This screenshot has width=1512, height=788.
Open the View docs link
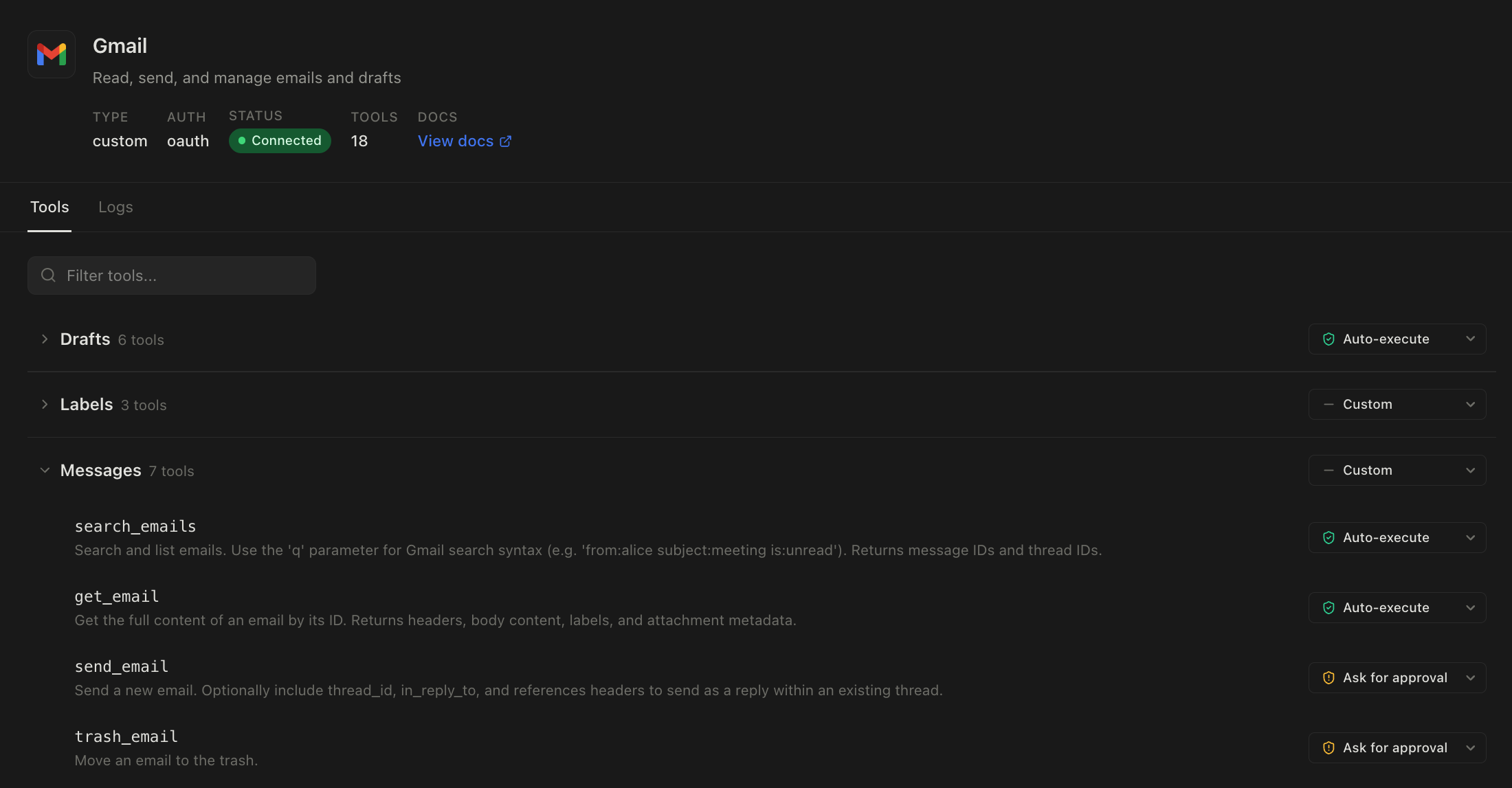point(456,141)
